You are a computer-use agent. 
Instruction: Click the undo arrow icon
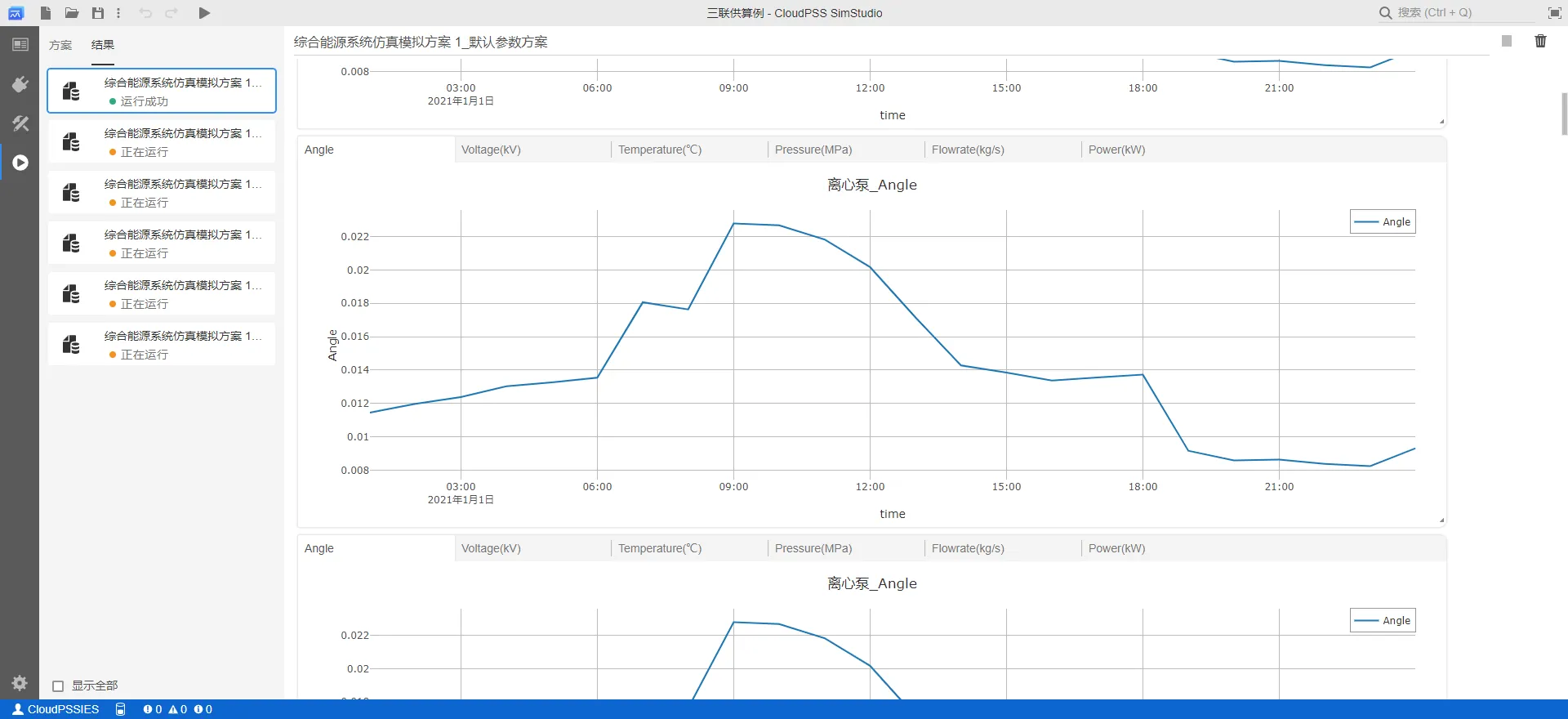[x=145, y=13]
